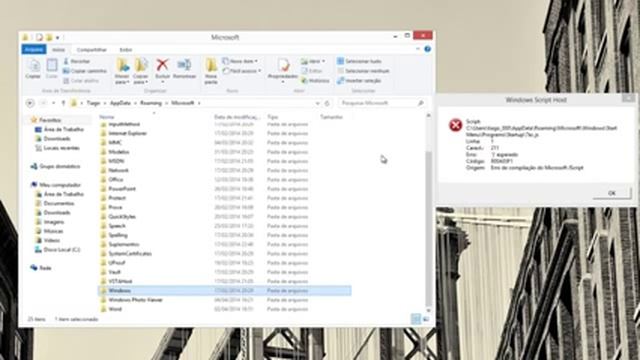Click Copiar caminho in the ribbon
Image resolution: width=640 pixels, height=360 pixels.
click(84, 71)
